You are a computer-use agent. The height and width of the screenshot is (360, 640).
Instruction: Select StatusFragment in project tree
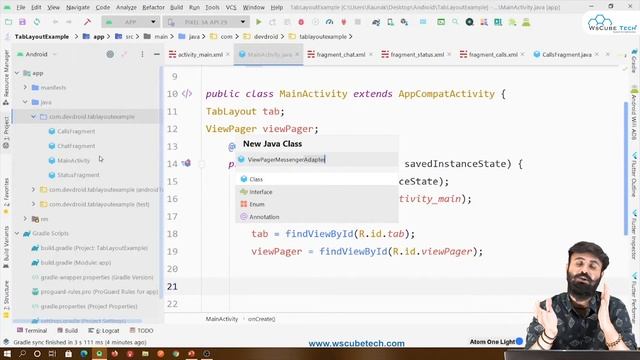click(78, 175)
